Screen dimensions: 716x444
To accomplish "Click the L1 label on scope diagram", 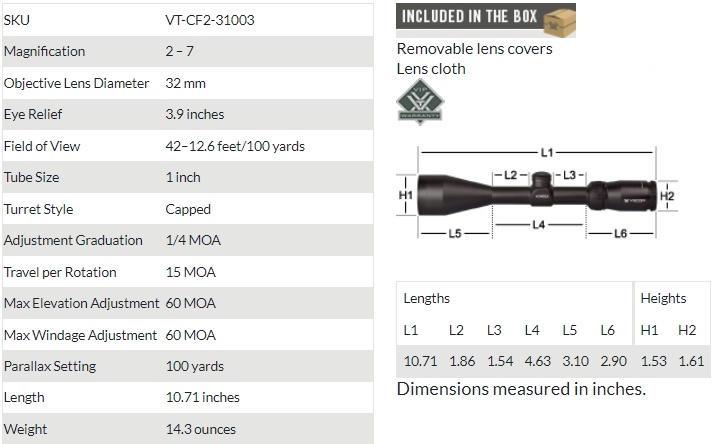I will point(547,152).
